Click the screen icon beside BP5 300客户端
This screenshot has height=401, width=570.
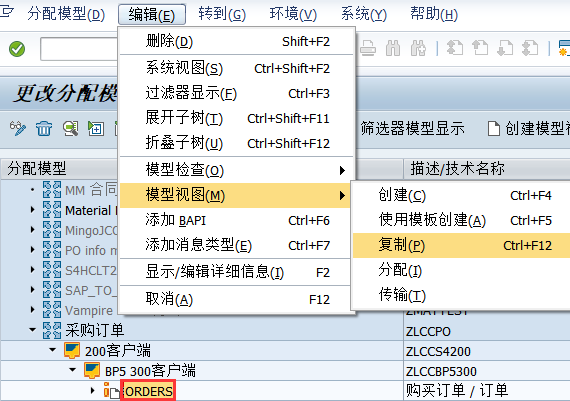92,370
